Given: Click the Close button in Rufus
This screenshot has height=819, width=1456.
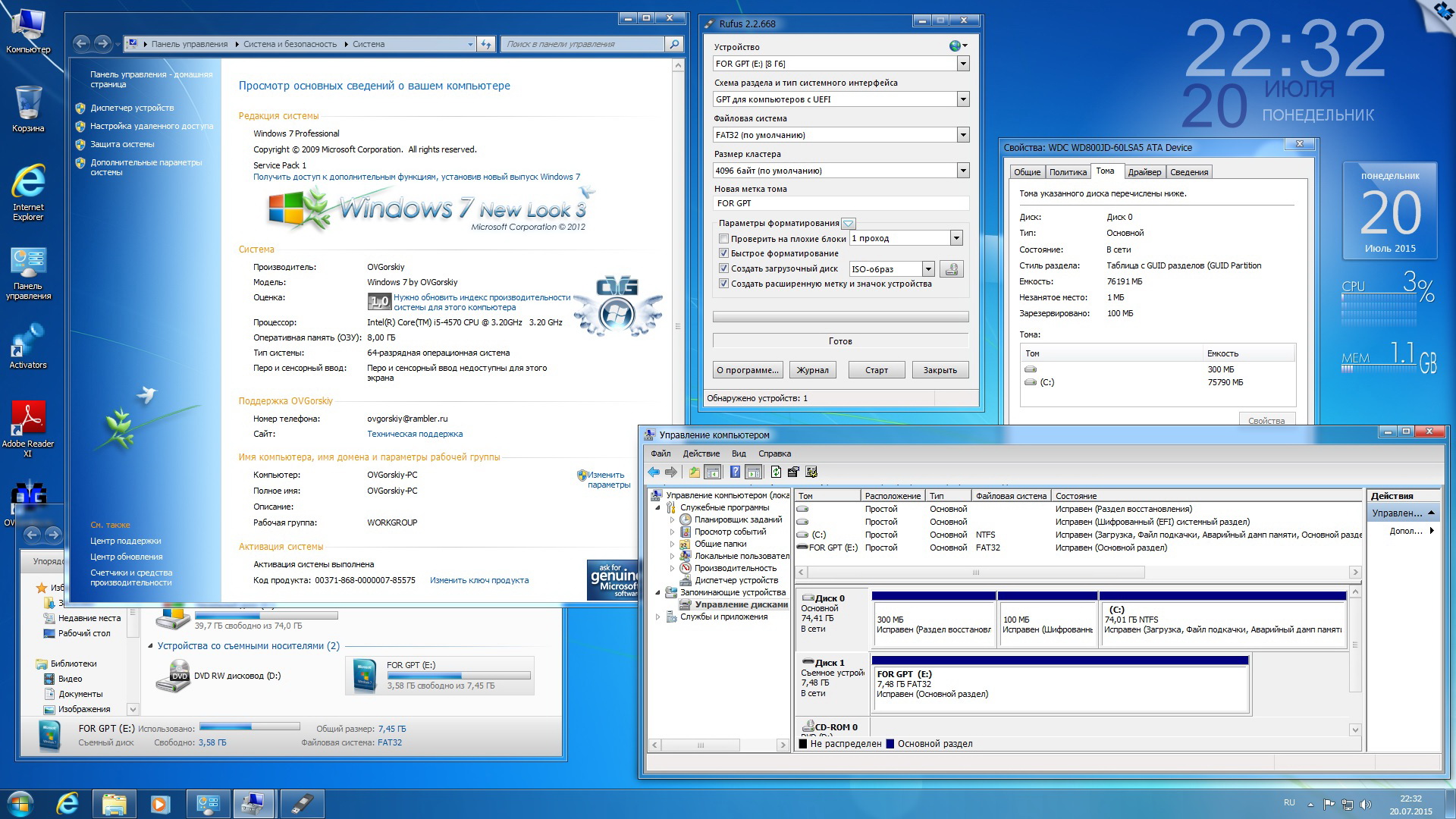Looking at the screenshot, I should (x=940, y=370).
